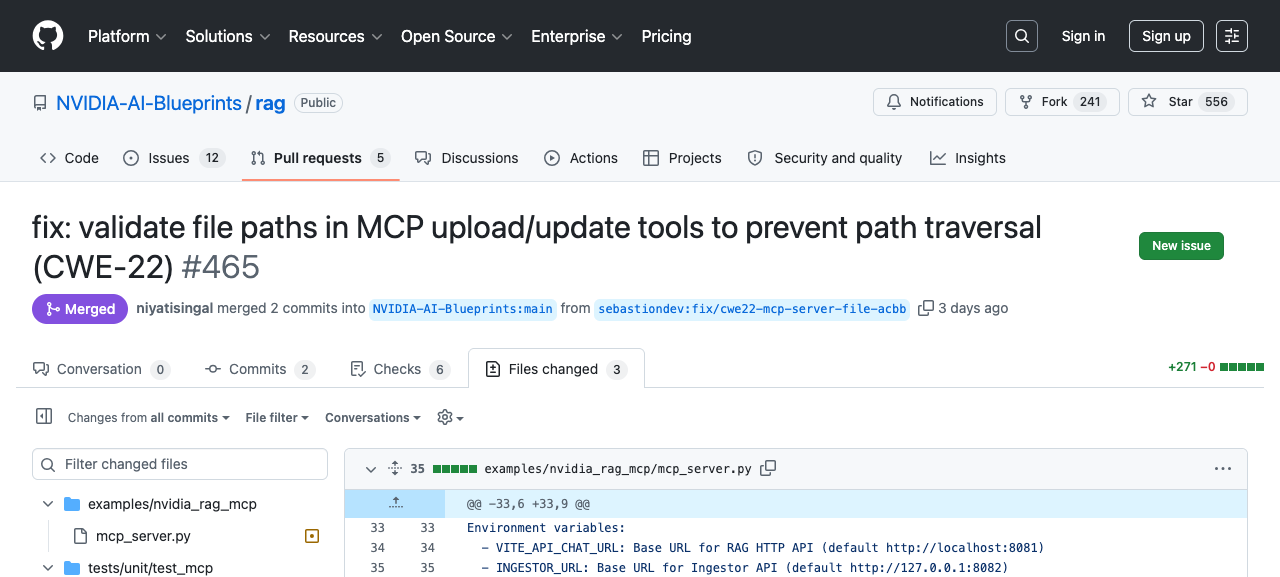Click the Filter changed files field
The width and height of the screenshot is (1280, 577).
[x=179, y=464]
